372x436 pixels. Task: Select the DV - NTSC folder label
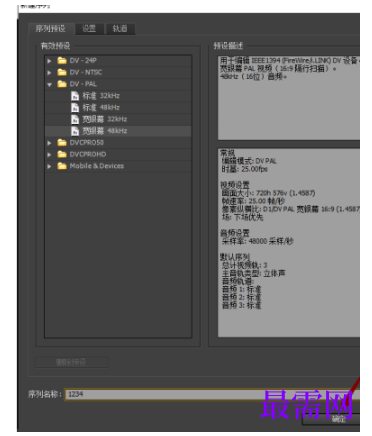[86, 72]
